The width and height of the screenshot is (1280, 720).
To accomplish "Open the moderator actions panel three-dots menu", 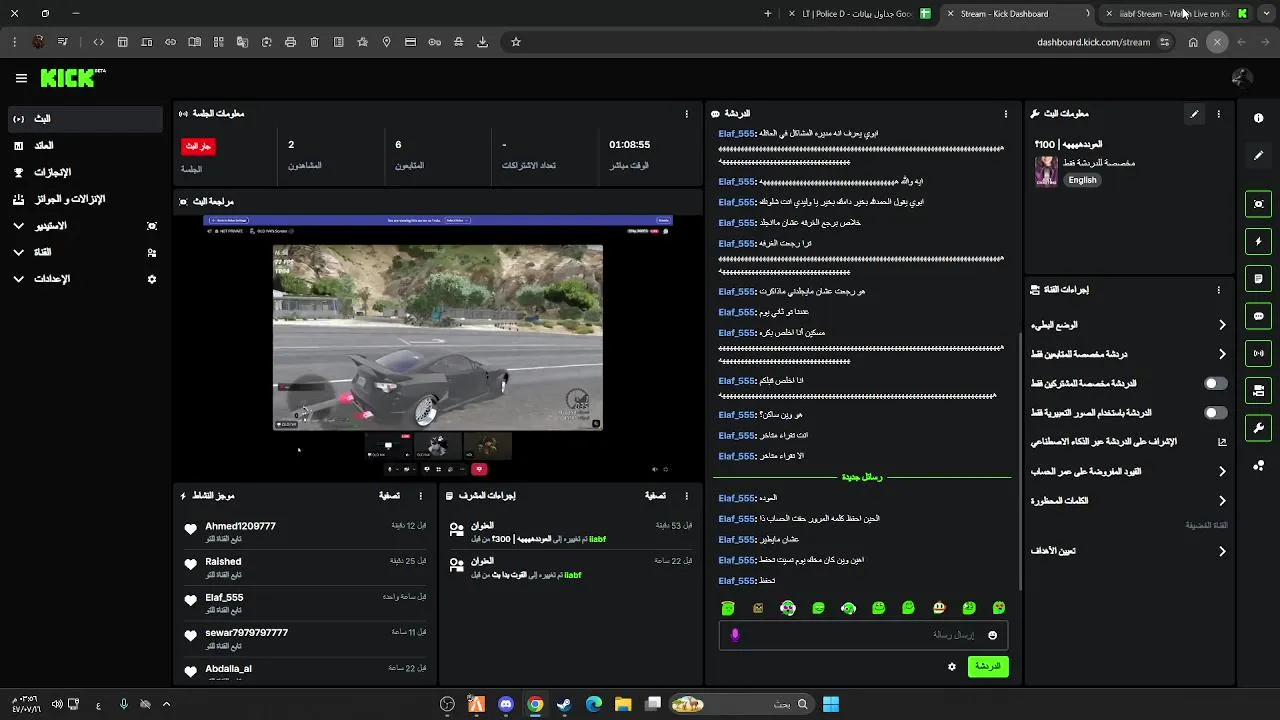I will 686,495.
